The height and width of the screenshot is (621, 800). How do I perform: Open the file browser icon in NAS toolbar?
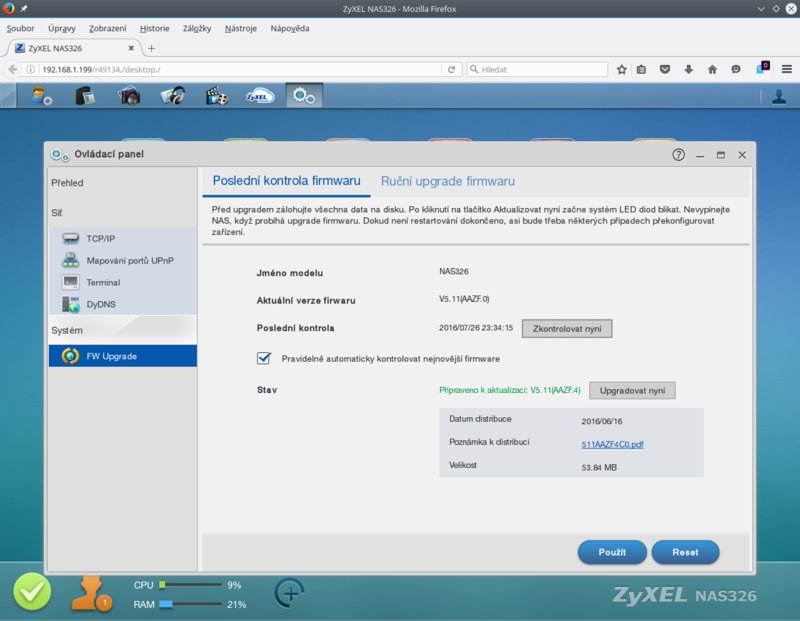click(x=85, y=95)
